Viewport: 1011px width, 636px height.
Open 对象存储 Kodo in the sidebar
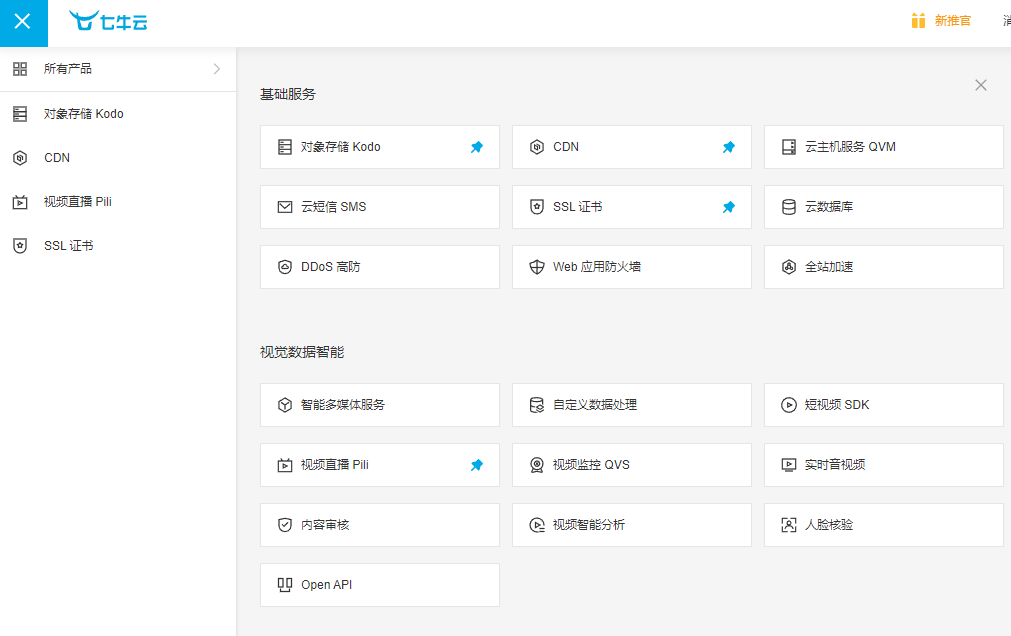coord(118,114)
